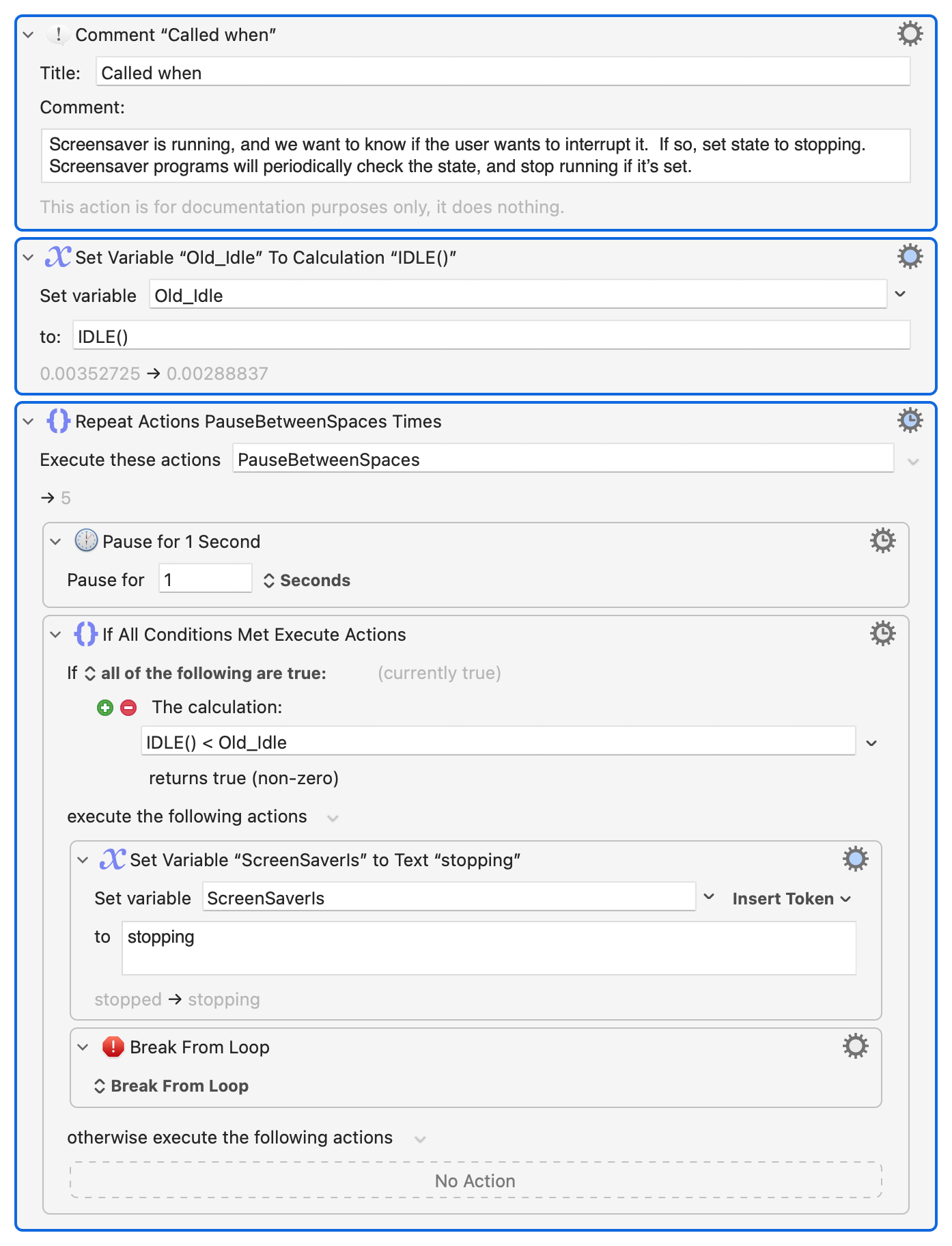Open gear menu of Break From Loop action

[855, 1047]
